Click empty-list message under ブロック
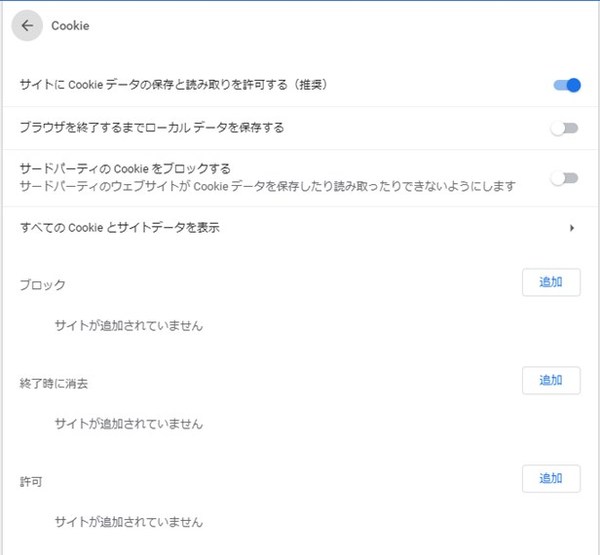 tap(129, 325)
